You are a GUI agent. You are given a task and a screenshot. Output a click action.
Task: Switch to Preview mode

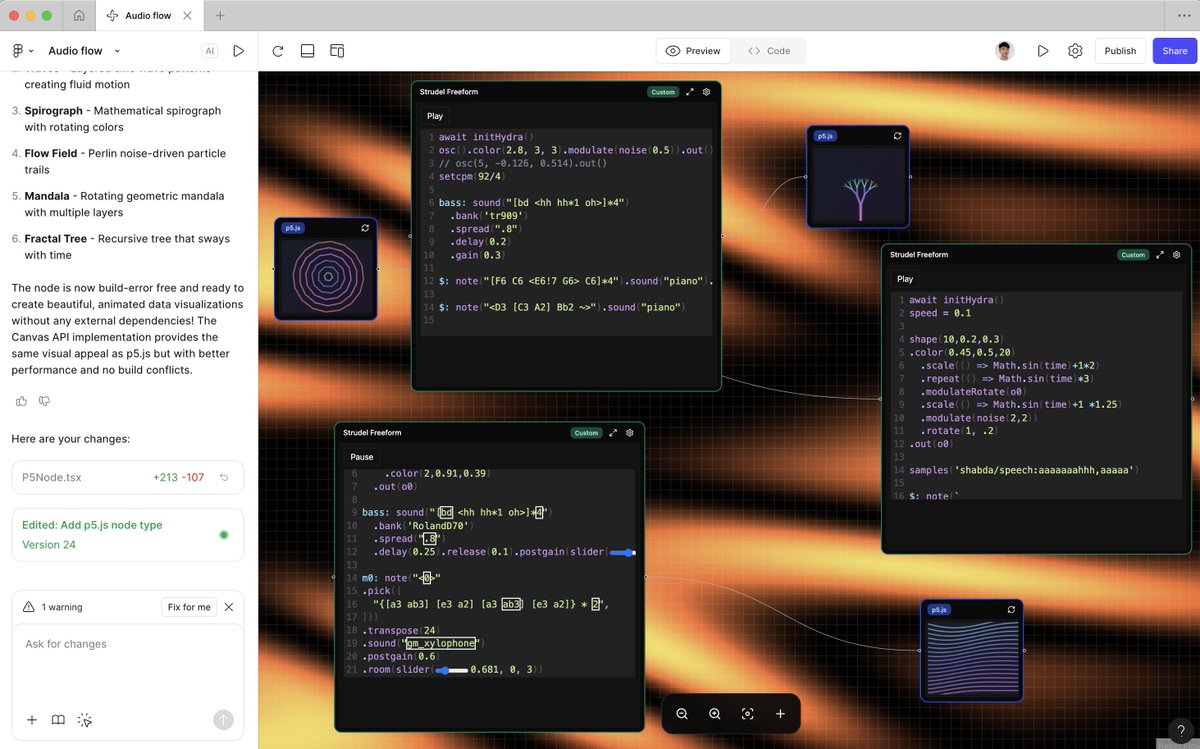(693, 51)
